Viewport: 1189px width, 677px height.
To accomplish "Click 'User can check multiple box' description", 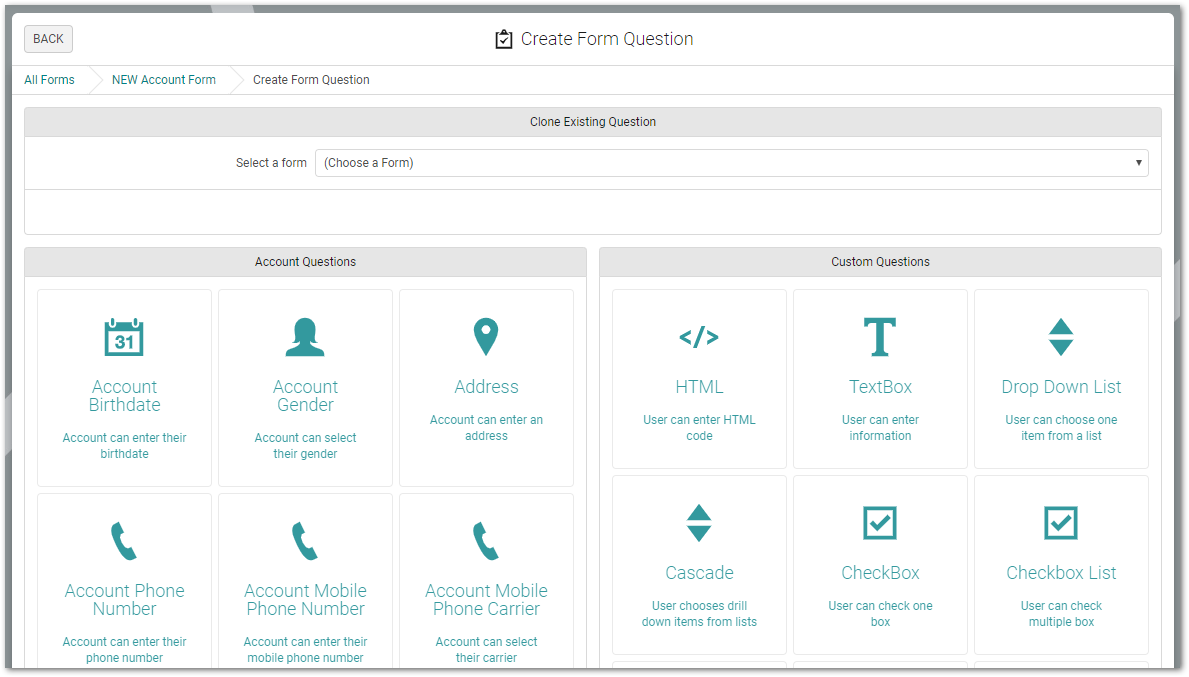I will pos(1061,613).
